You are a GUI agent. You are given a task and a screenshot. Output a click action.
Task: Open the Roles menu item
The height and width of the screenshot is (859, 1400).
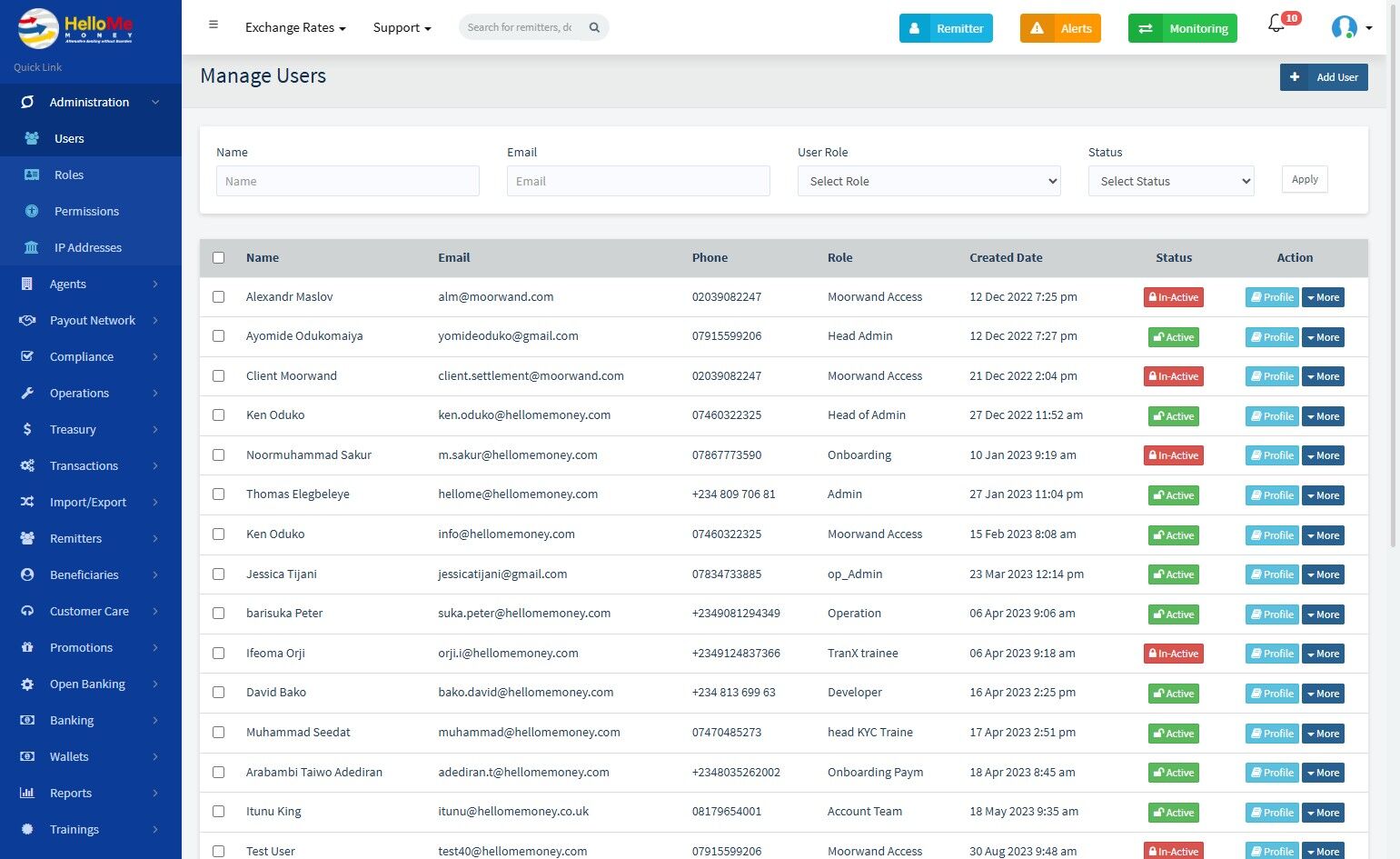(91, 175)
